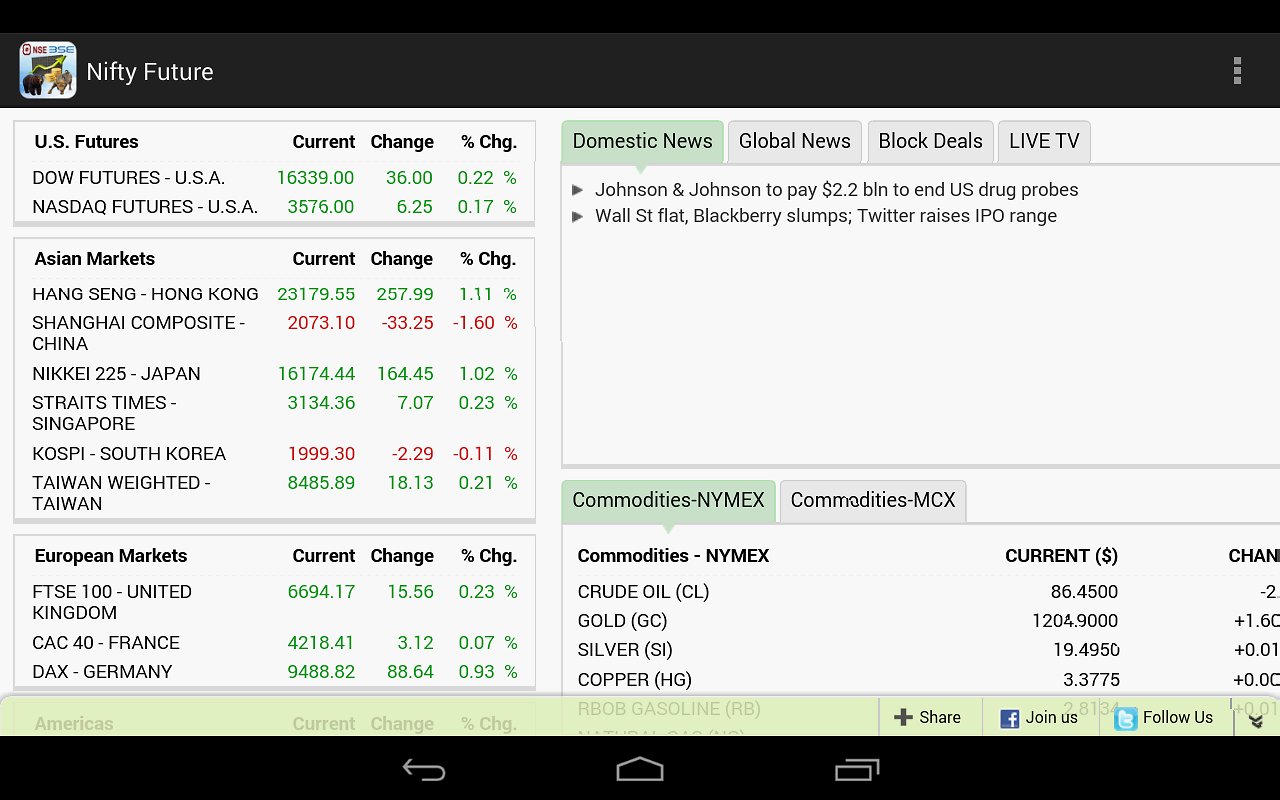This screenshot has width=1280, height=800.
Task: Switch to the Commodities-MCX tab
Action: [x=872, y=500]
